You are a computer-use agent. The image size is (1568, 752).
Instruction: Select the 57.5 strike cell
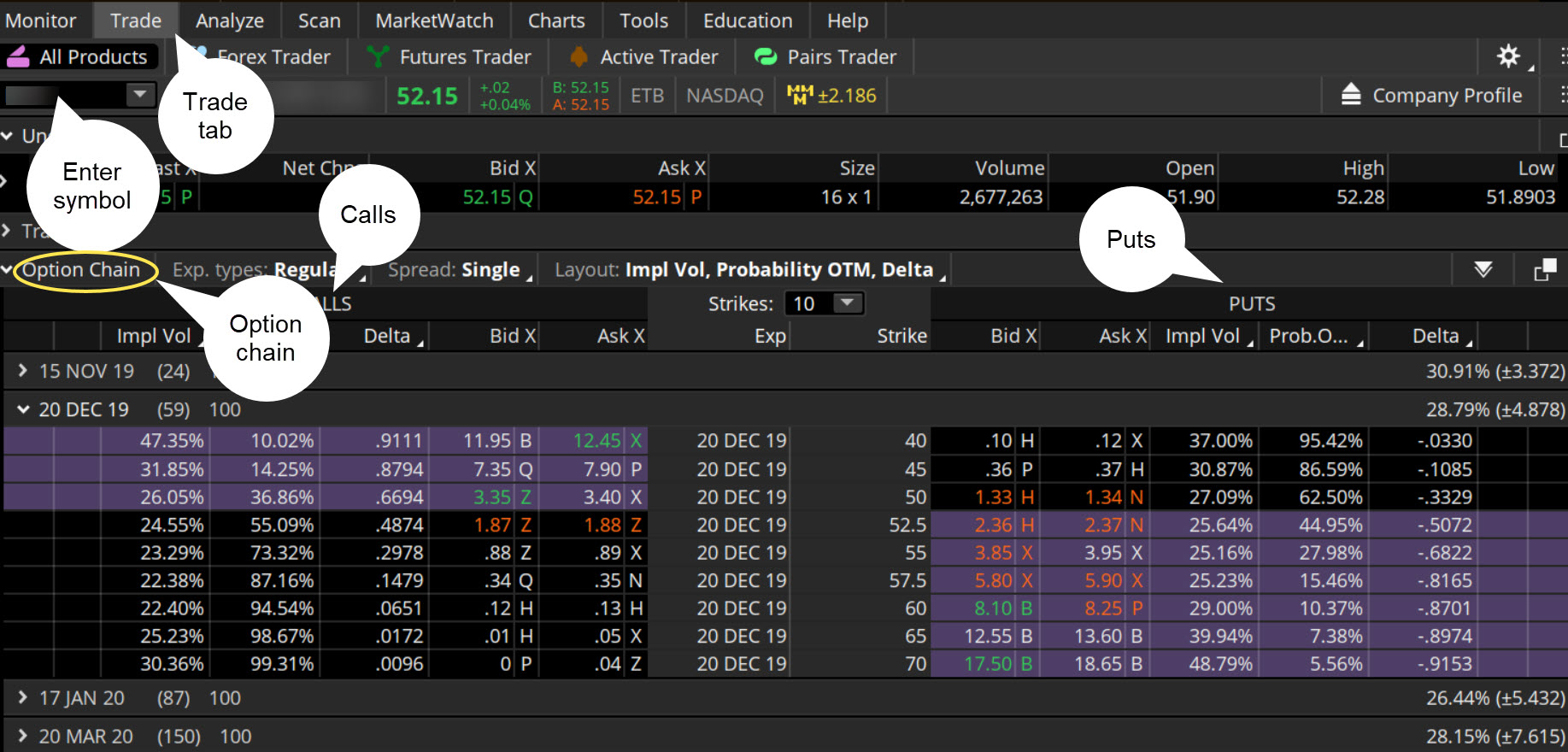[907, 581]
